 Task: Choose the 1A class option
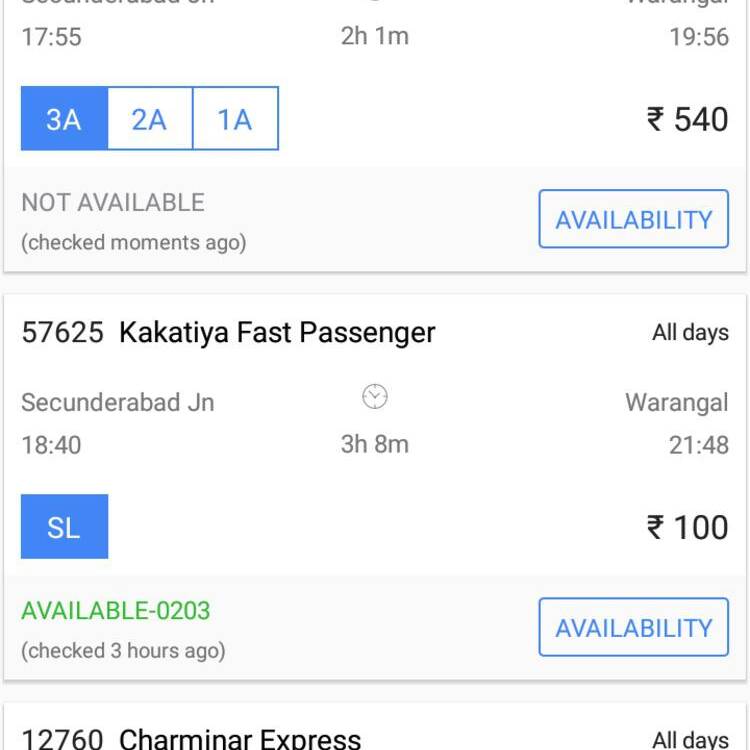click(x=235, y=119)
